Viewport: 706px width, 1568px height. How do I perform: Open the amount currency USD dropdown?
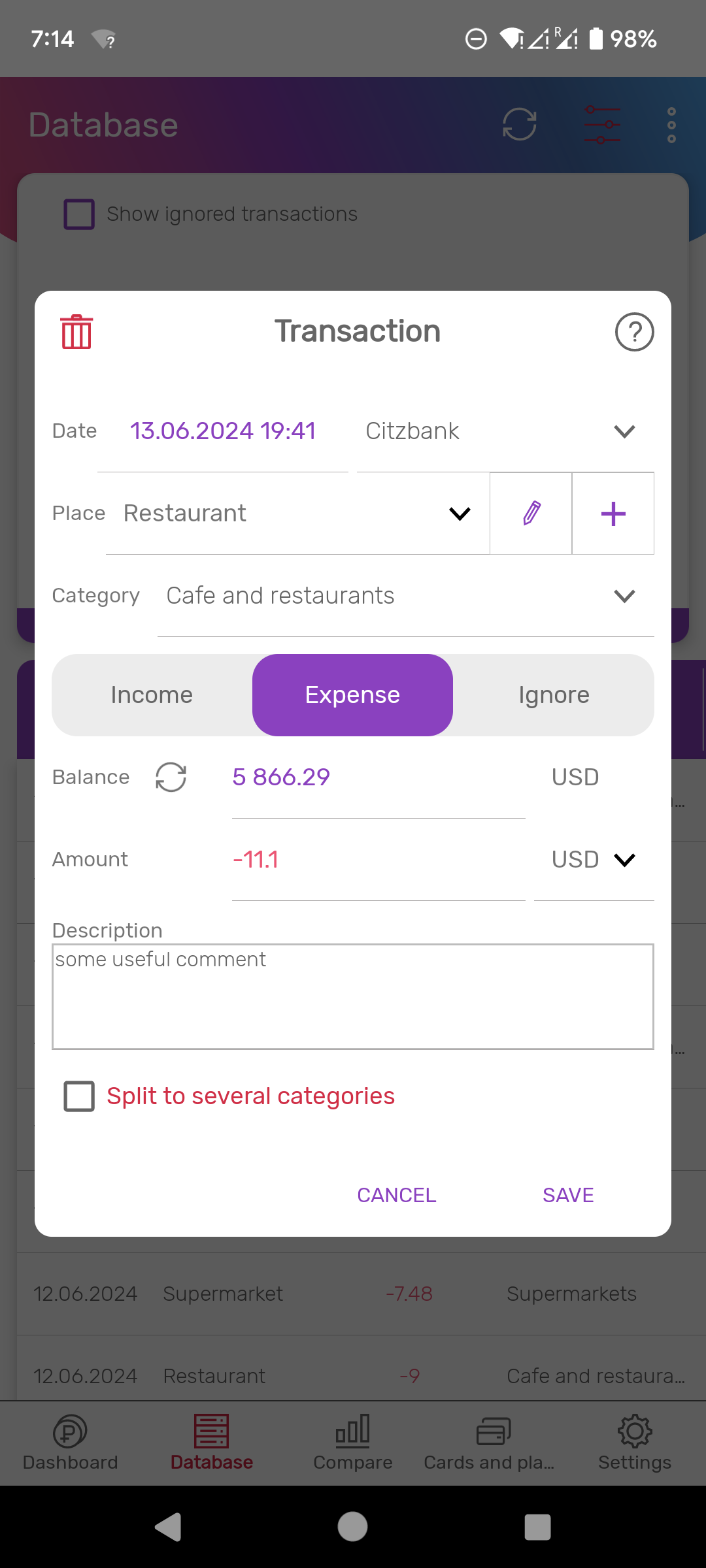tap(594, 860)
